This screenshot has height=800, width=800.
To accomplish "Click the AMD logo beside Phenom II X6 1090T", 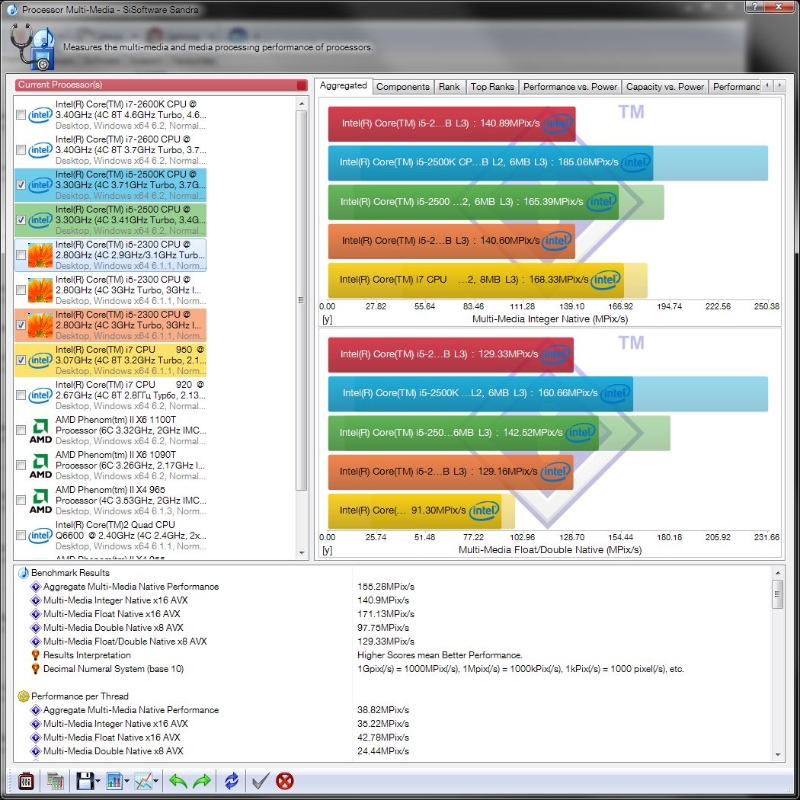I will (x=41, y=466).
